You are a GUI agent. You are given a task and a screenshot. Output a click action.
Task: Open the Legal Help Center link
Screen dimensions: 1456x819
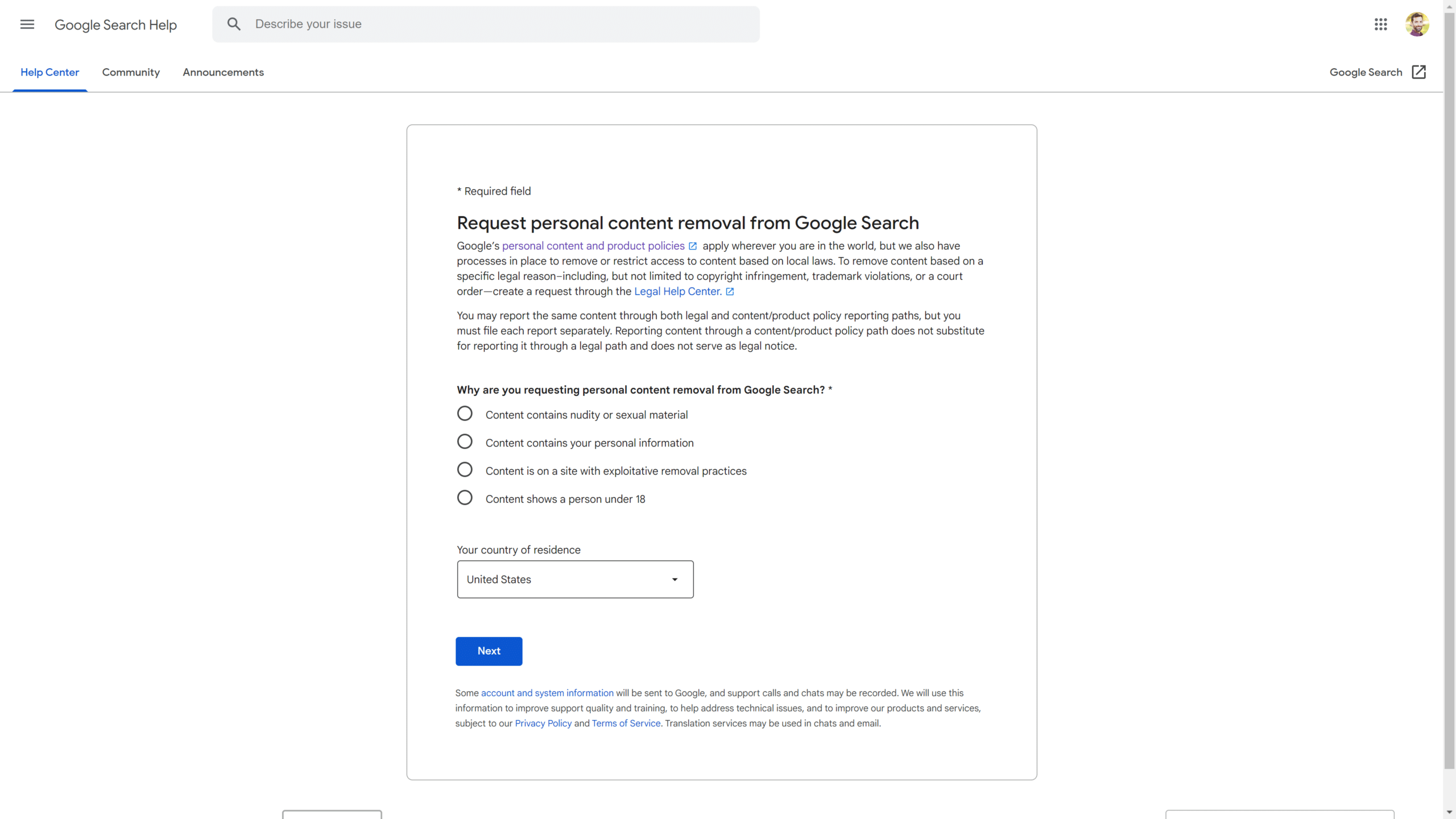point(677,291)
